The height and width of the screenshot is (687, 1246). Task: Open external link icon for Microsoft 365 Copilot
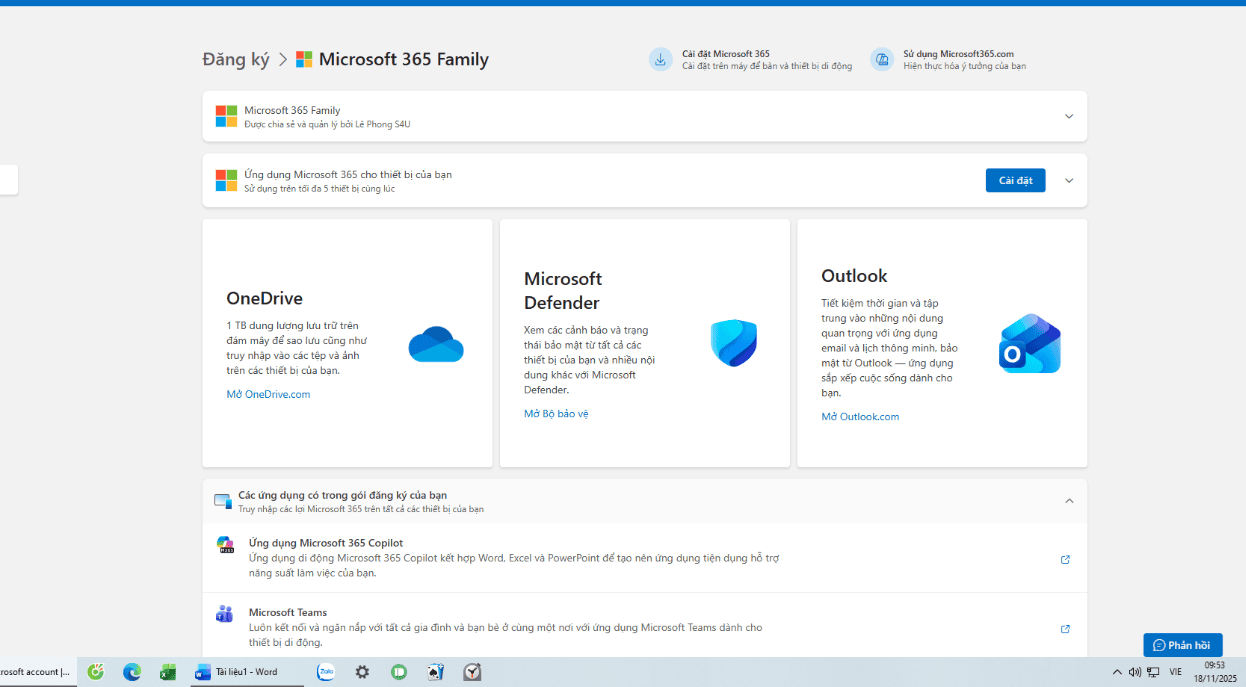1065,560
